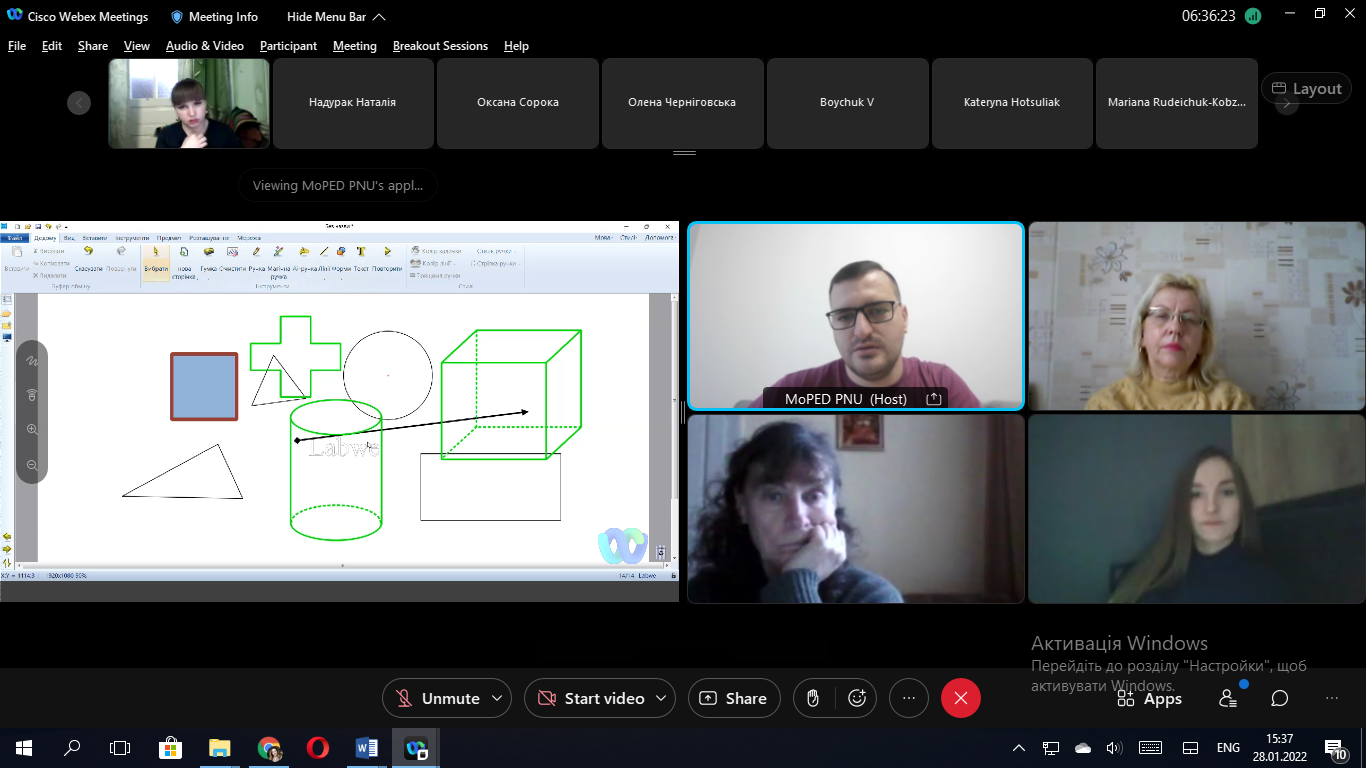Open the Layout dropdown

pos(1306,88)
